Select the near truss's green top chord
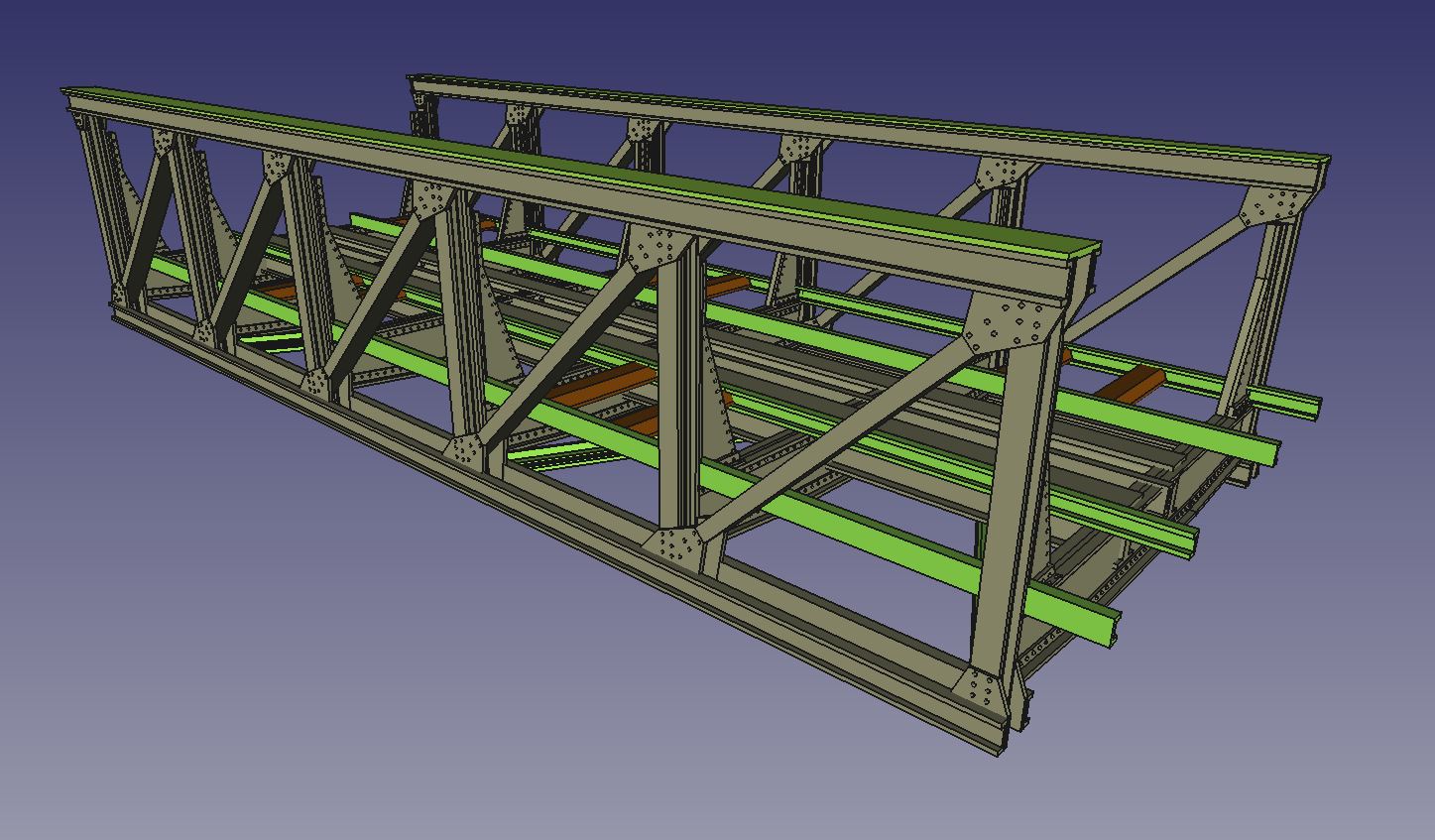Viewport: 1435px width, 840px height. click(x=595, y=169)
